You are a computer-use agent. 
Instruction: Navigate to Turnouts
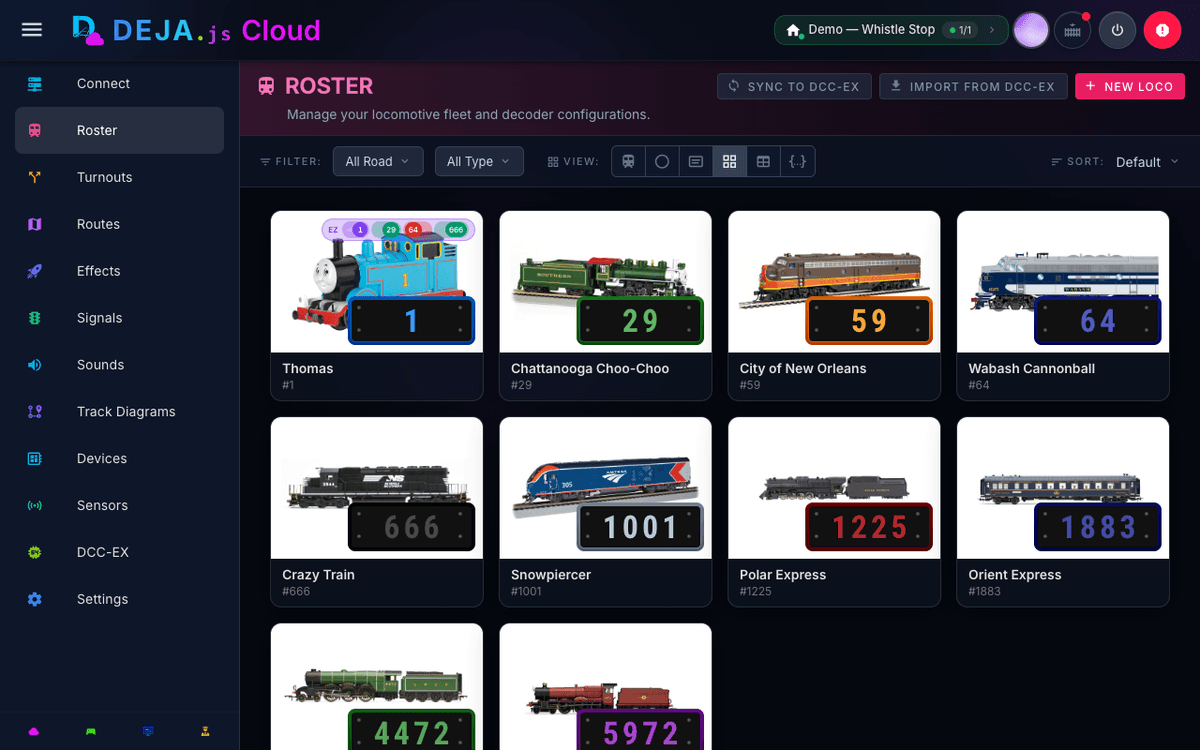tap(119, 177)
